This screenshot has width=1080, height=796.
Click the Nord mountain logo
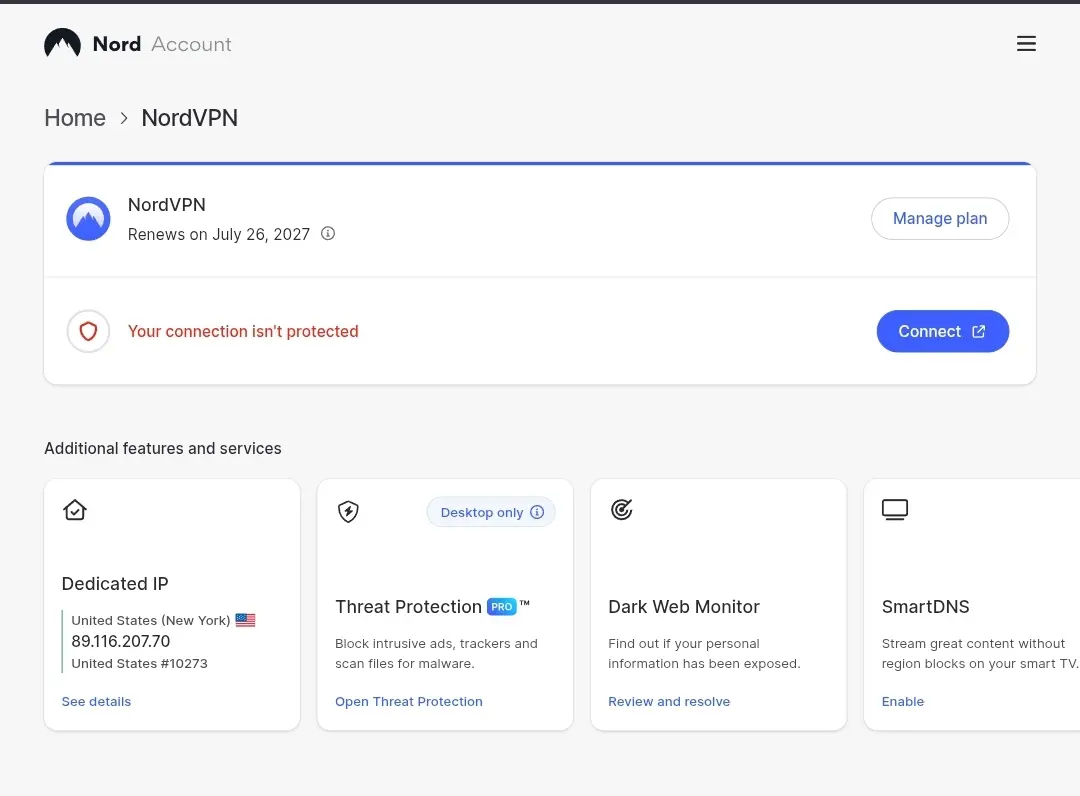click(63, 43)
